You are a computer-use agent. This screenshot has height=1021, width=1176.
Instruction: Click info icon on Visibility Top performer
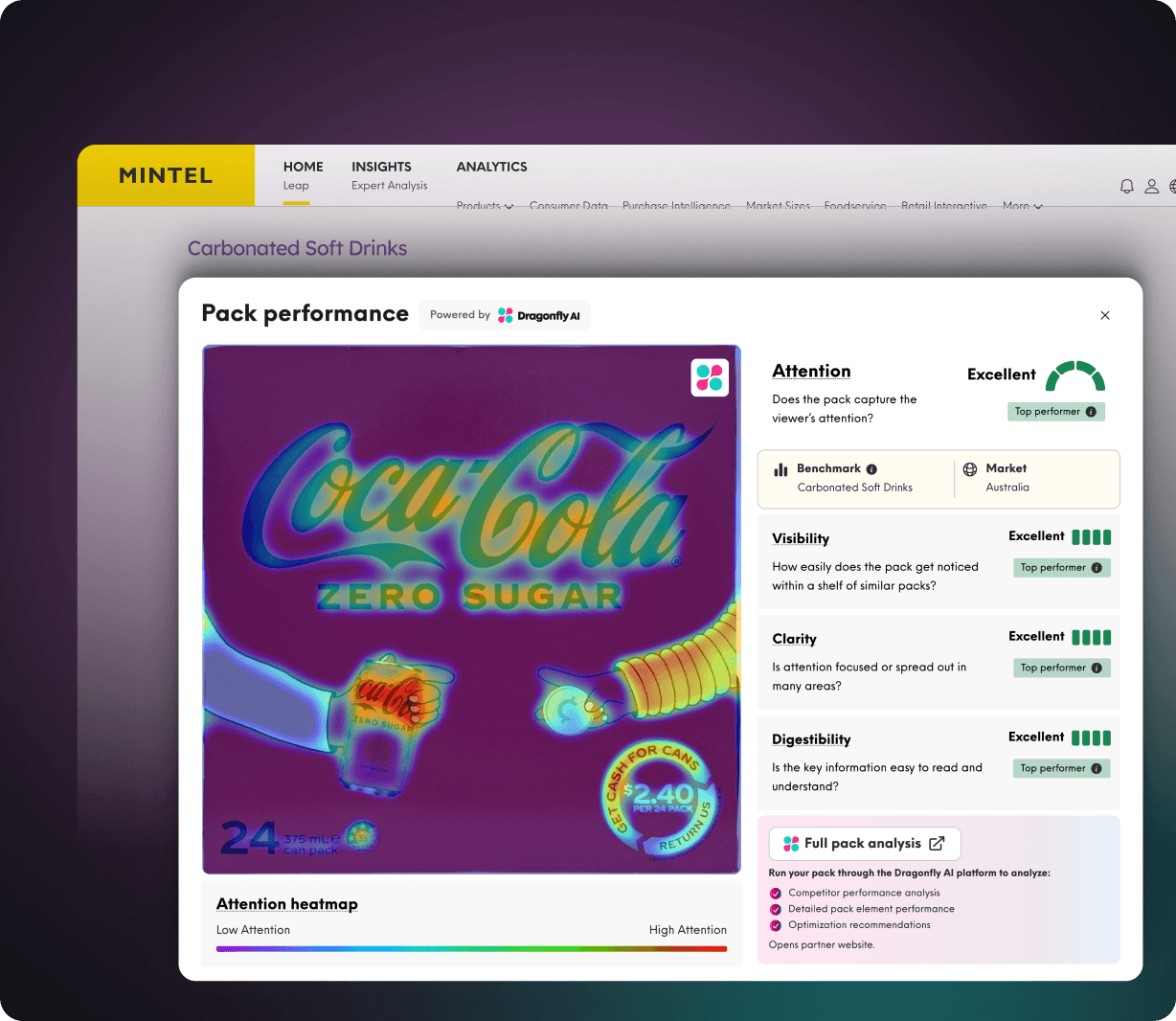pos(1097,568)
